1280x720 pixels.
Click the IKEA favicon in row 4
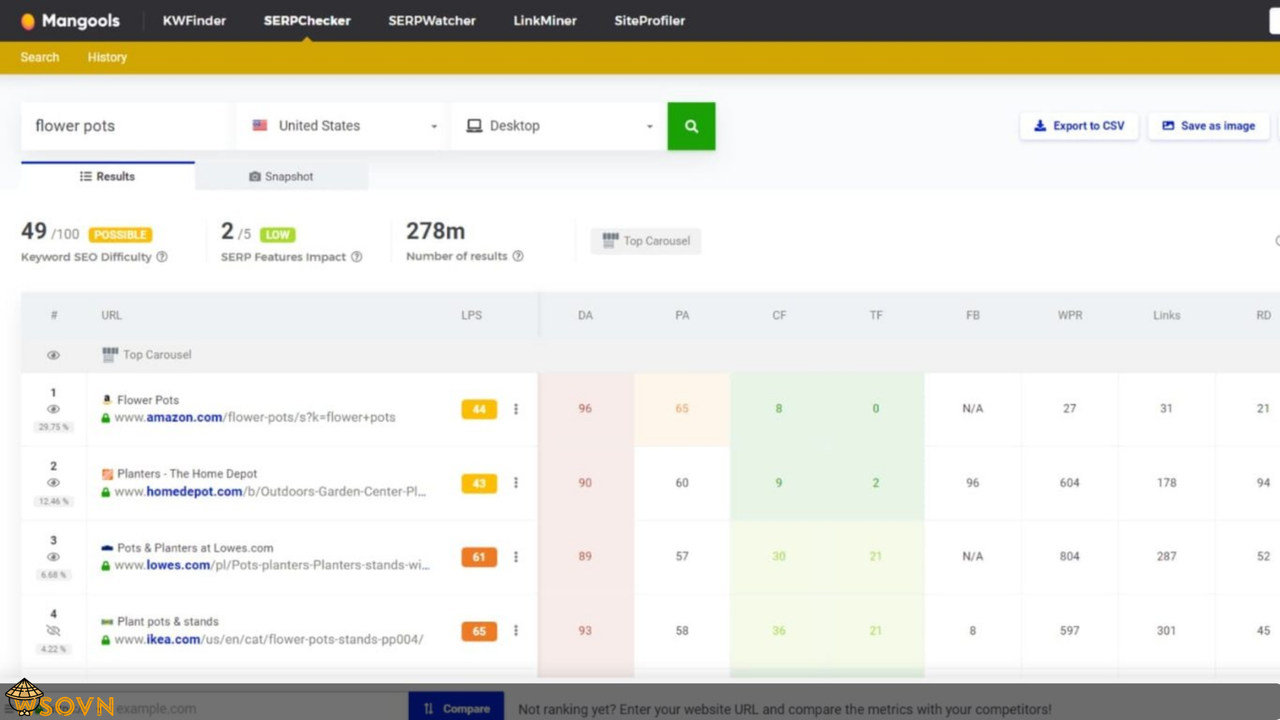click(107, 622)
